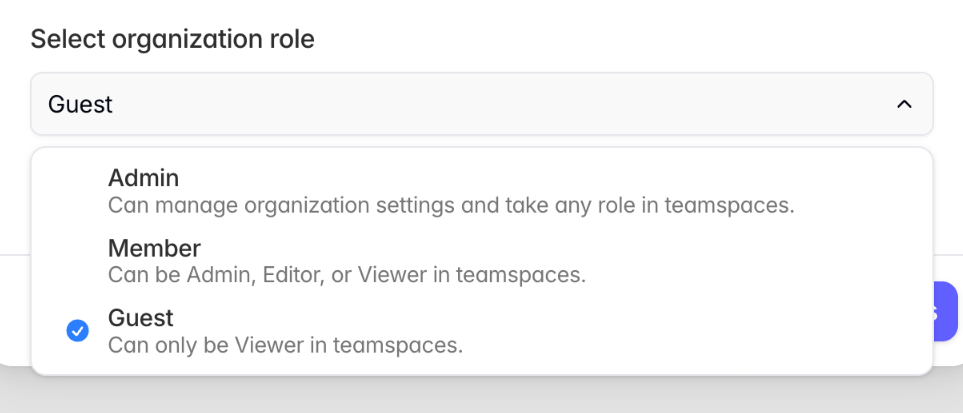Click the blue checkmark beside Guest

[x=77, y=331]
